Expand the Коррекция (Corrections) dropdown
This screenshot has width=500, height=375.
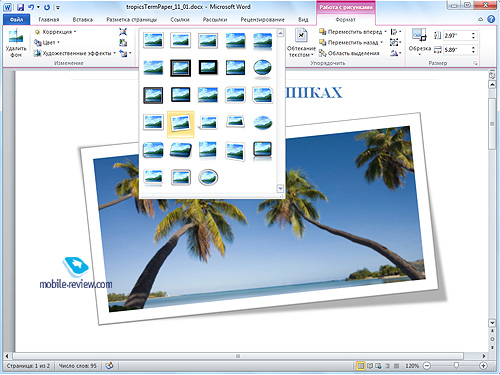tap(56, 32)
